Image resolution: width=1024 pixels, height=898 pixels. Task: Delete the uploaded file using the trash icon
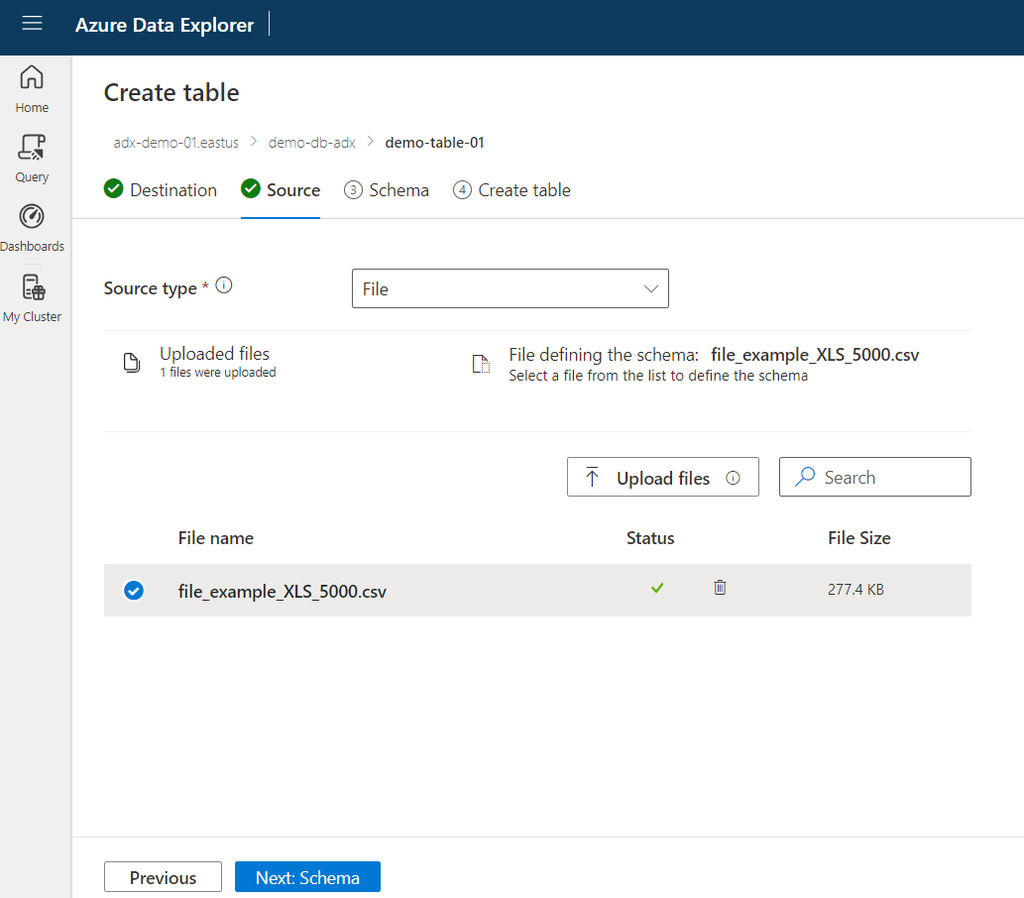click(x=719, y=588)
